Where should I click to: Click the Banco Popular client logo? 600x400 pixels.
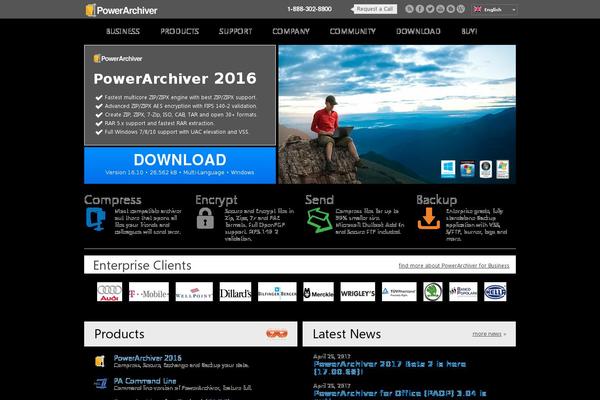pyautogui.click(x=463, y=292)
